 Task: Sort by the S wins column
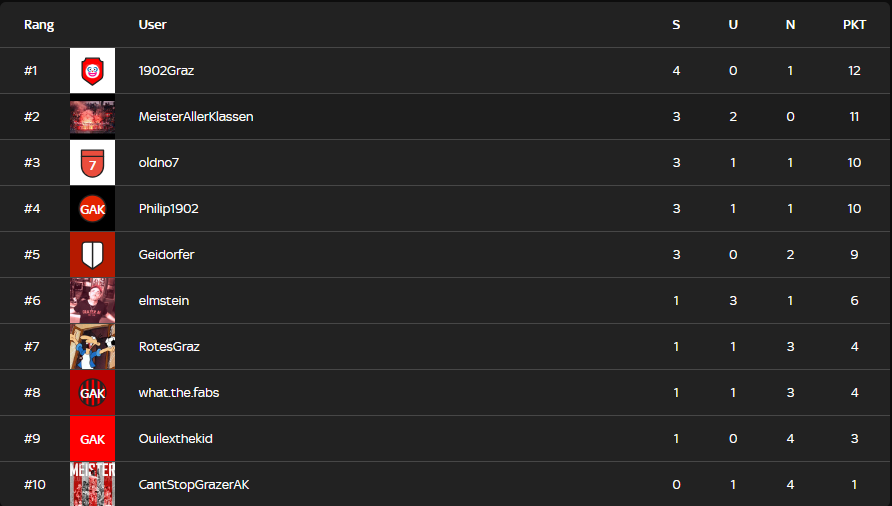coord(676,25)
